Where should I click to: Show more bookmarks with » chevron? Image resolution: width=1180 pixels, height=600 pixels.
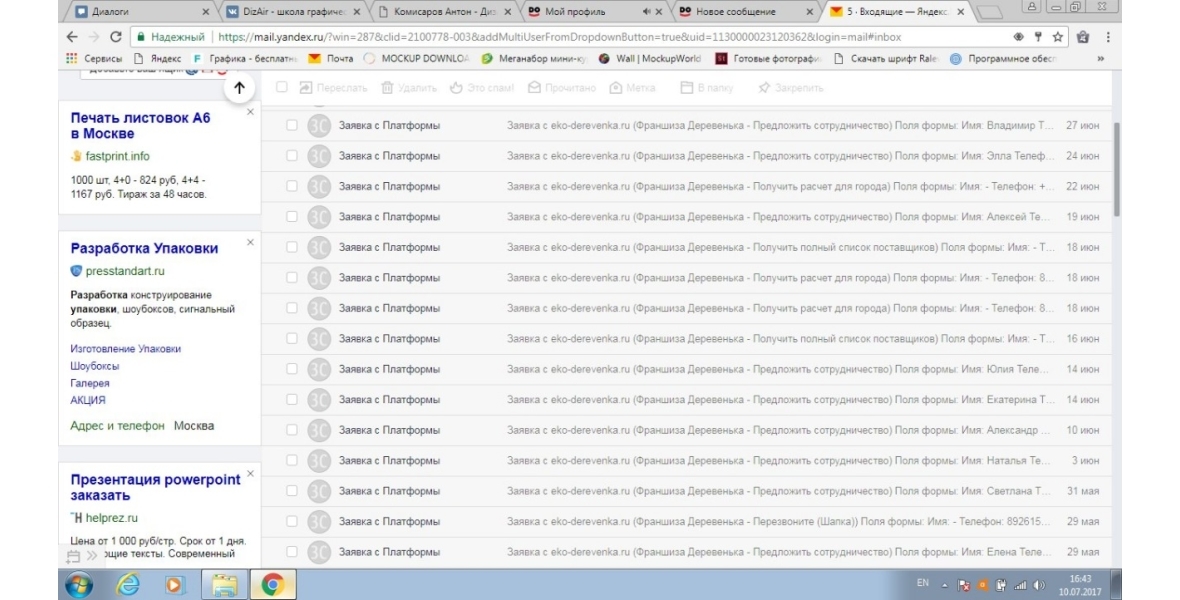pos(1100,58)
